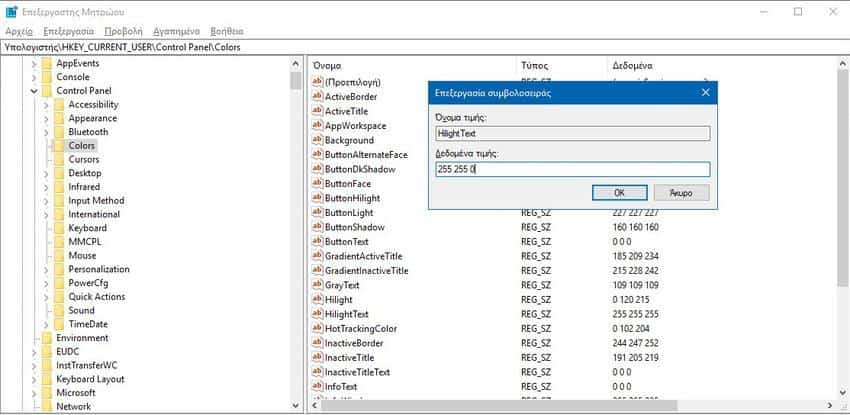Select the Bluetooth folder icon
The height and width of the screenshot is (415, 850).
[59, 132]
